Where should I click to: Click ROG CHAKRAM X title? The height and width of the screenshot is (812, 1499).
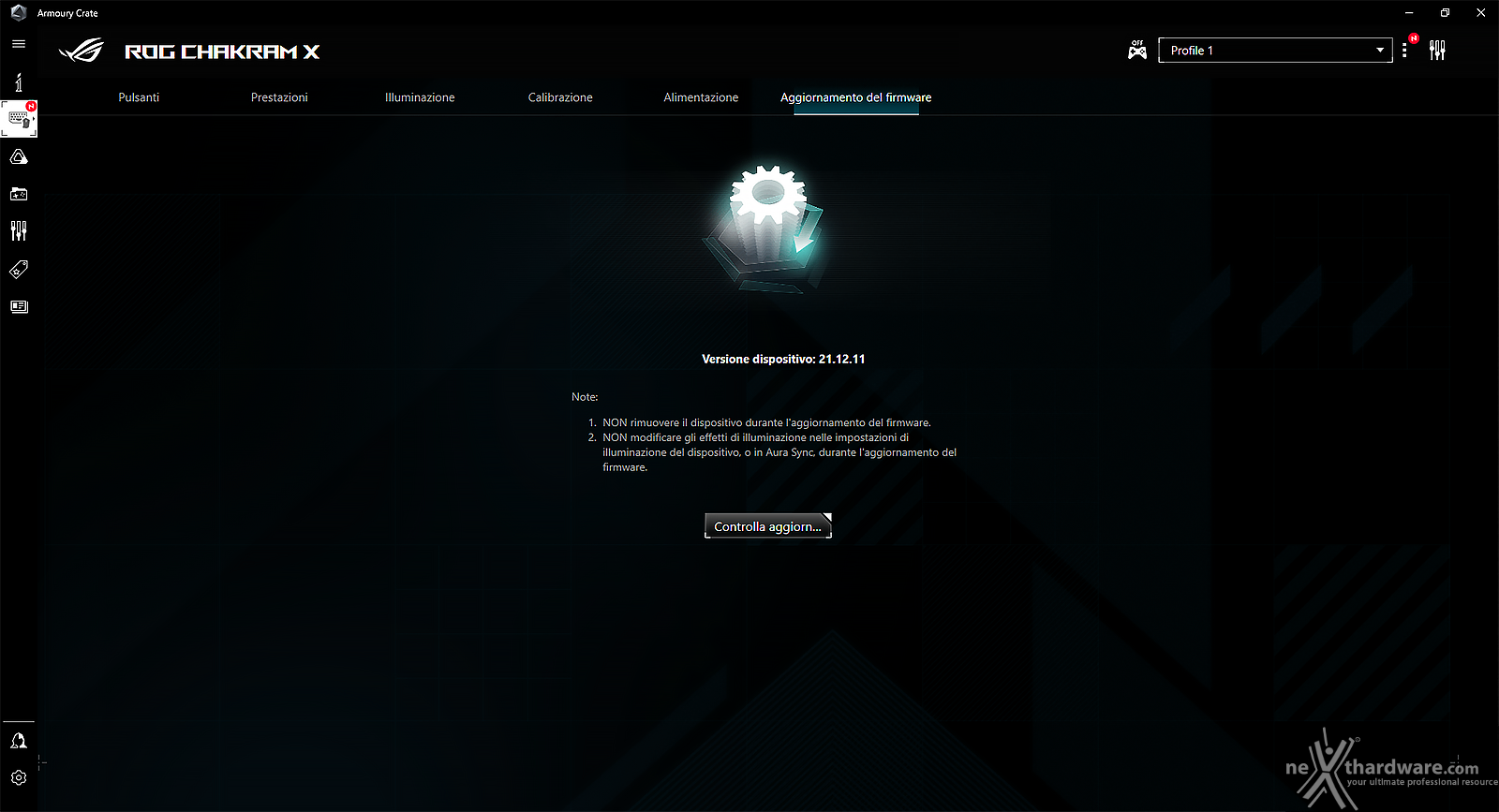[x=223, y=52]
